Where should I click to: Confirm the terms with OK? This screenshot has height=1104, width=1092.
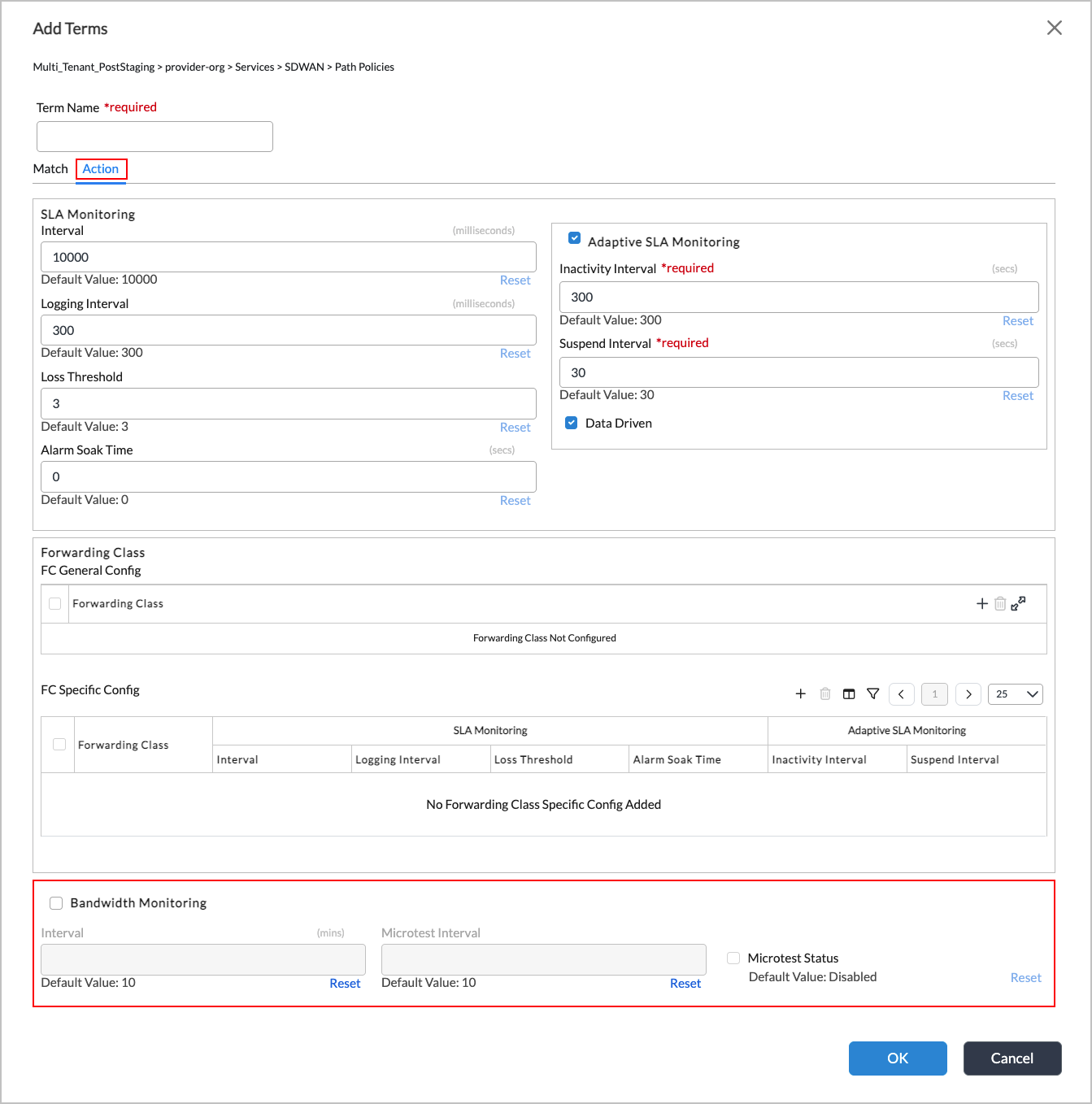(x=898, y=1058)
